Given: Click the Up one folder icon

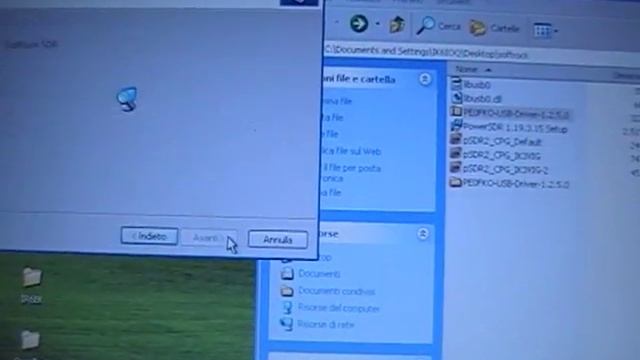Looking at the screenshot, I should pyautogui.click(x=397, y=25).
